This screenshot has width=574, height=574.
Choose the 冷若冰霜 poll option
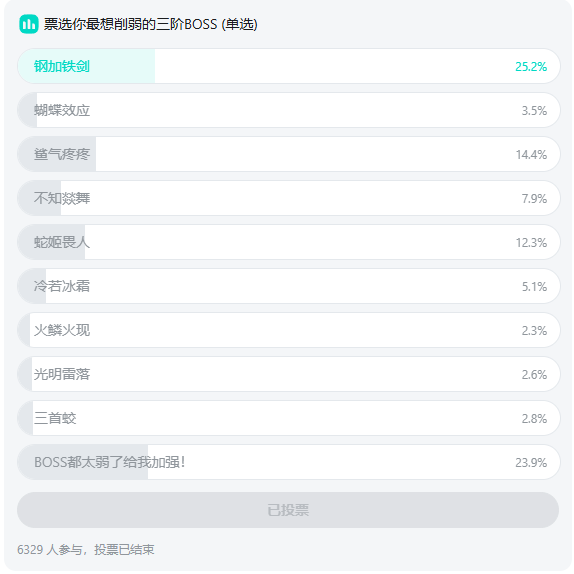click(288, 286)
